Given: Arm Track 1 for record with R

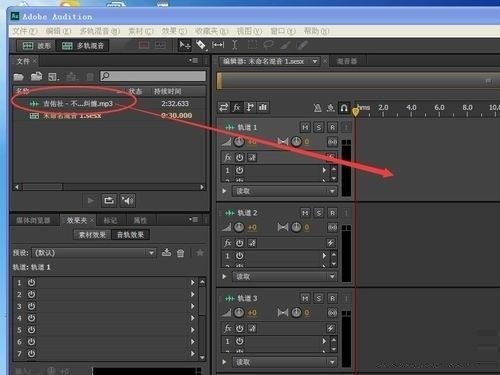Looking at the screenshot, I should 332,127.
